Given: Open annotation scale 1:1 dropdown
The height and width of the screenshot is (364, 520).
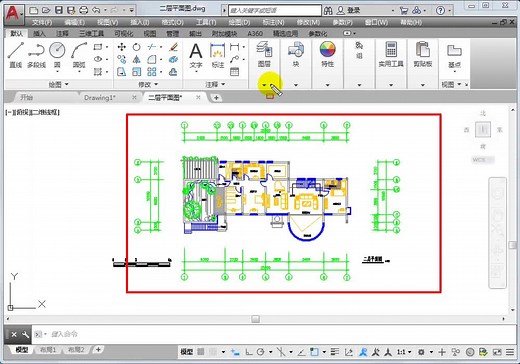Looking at the screenshot, I should 404,352.
